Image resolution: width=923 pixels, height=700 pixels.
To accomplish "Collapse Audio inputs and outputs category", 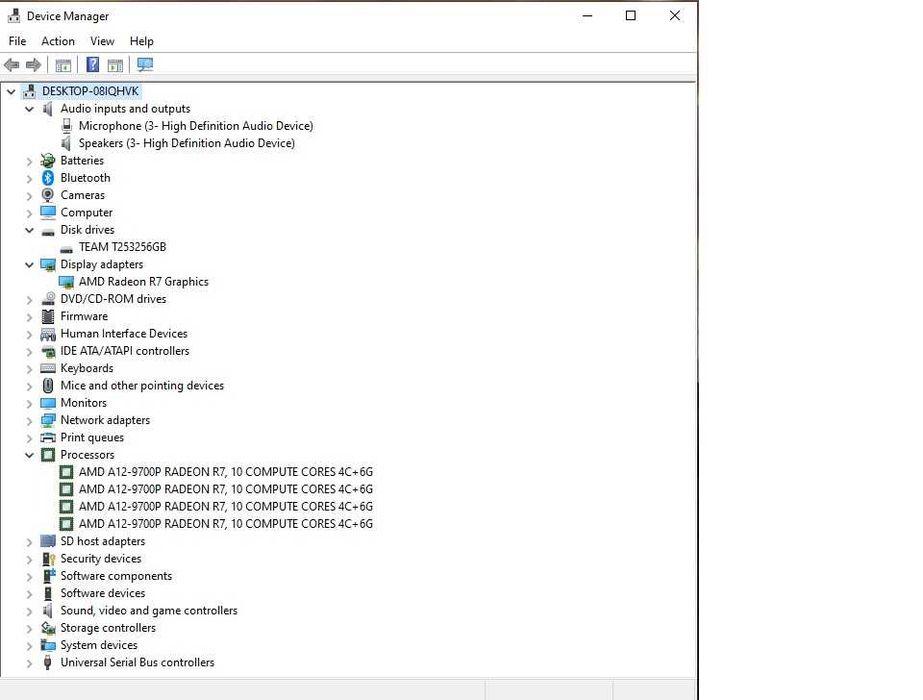I will (x=29, y=109).
